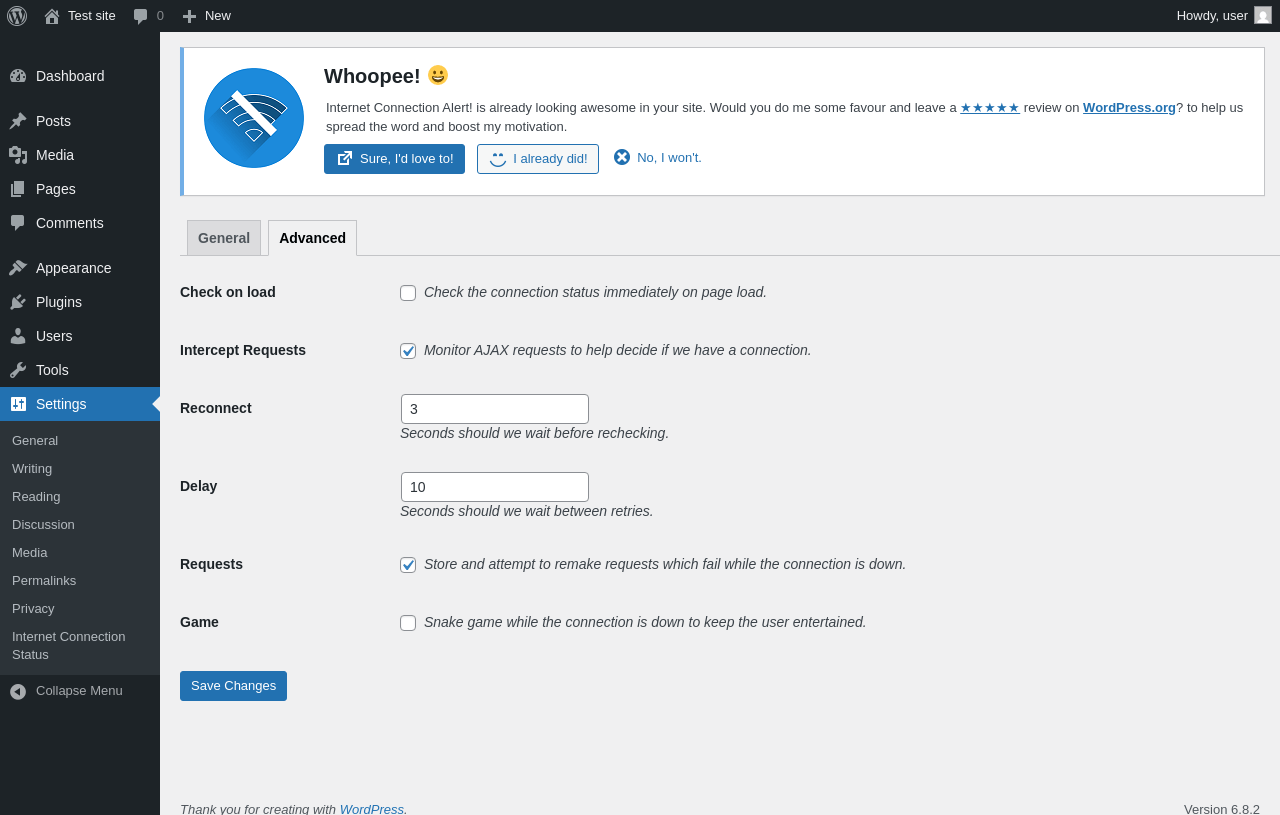Open the comments bubble in admin bar
Image resolution: width=1280 pixels, height=815 pixels.
(141, 16)
